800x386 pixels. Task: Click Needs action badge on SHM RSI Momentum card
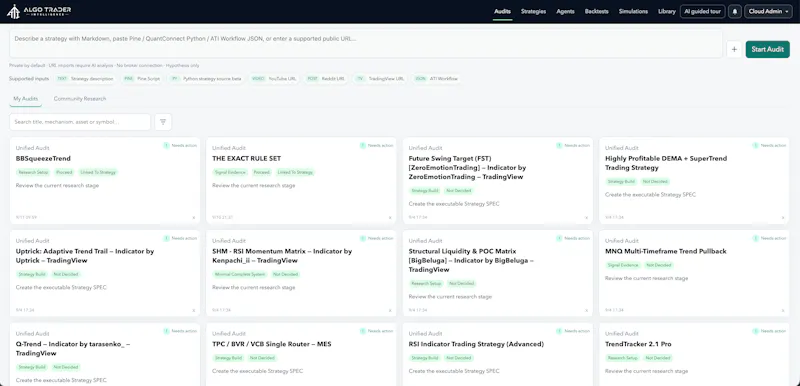coord(377,238)
